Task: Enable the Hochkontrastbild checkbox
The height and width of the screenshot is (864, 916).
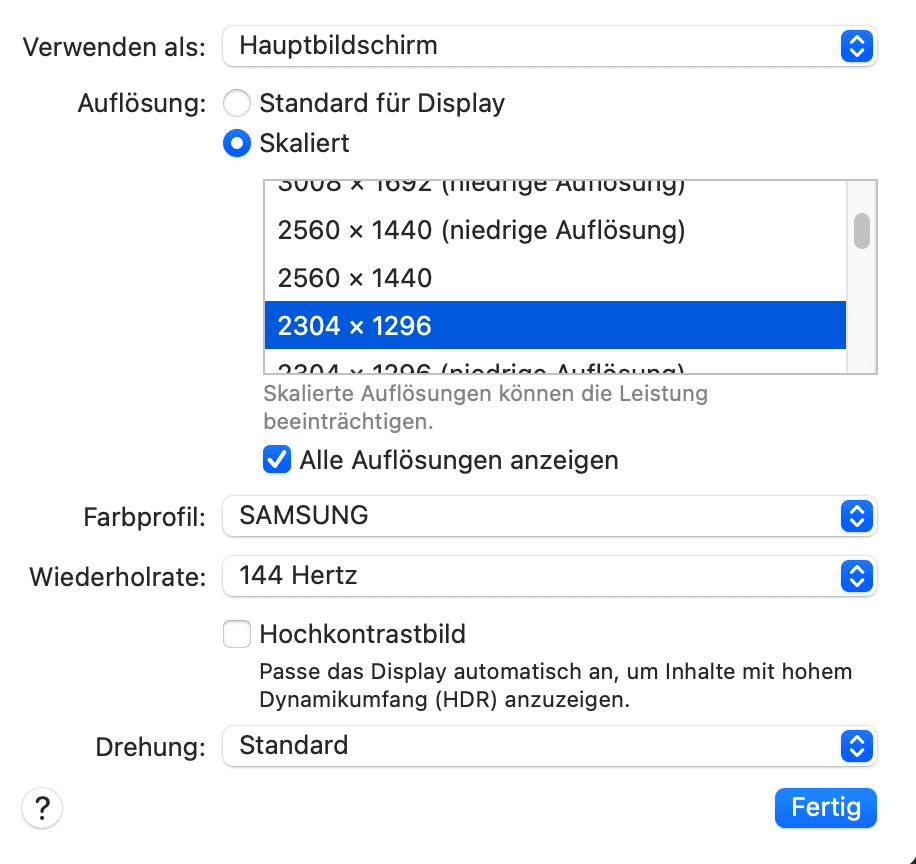Action: click(237, 634)
